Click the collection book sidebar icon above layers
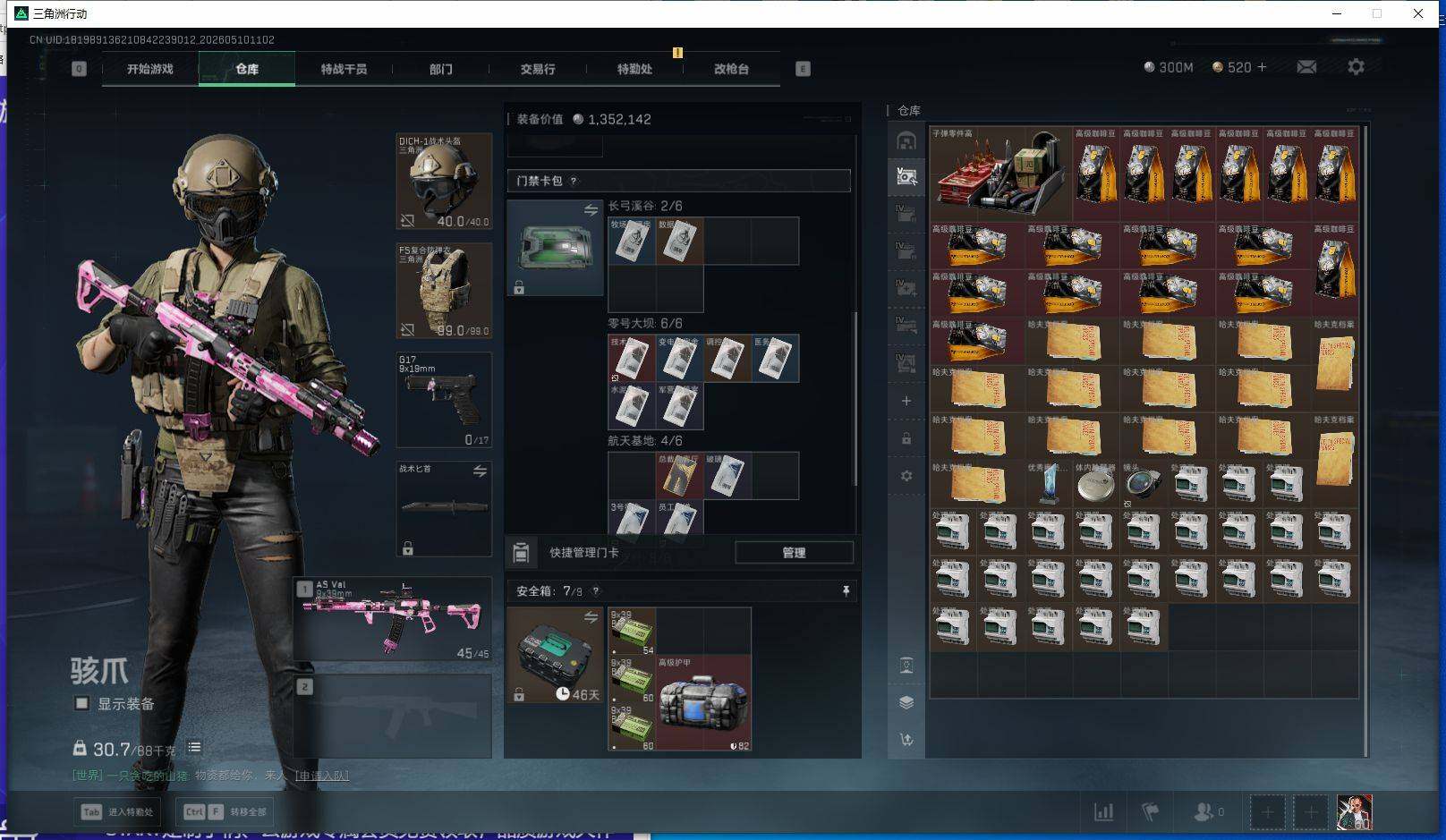The image size is (1446, 840). coord(906,665)
